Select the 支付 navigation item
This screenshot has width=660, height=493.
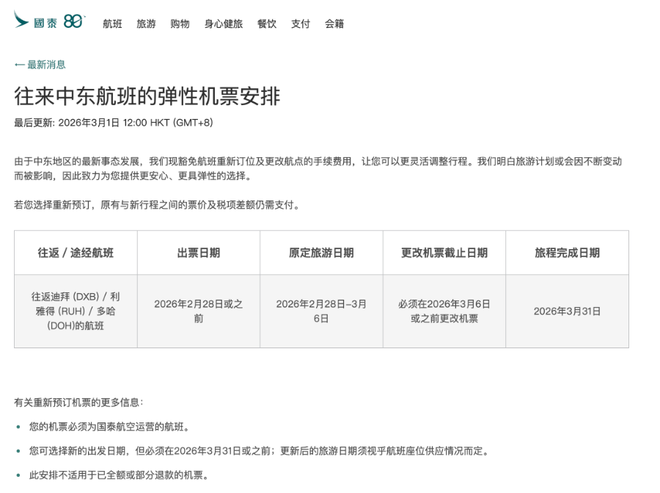(300, 22)
